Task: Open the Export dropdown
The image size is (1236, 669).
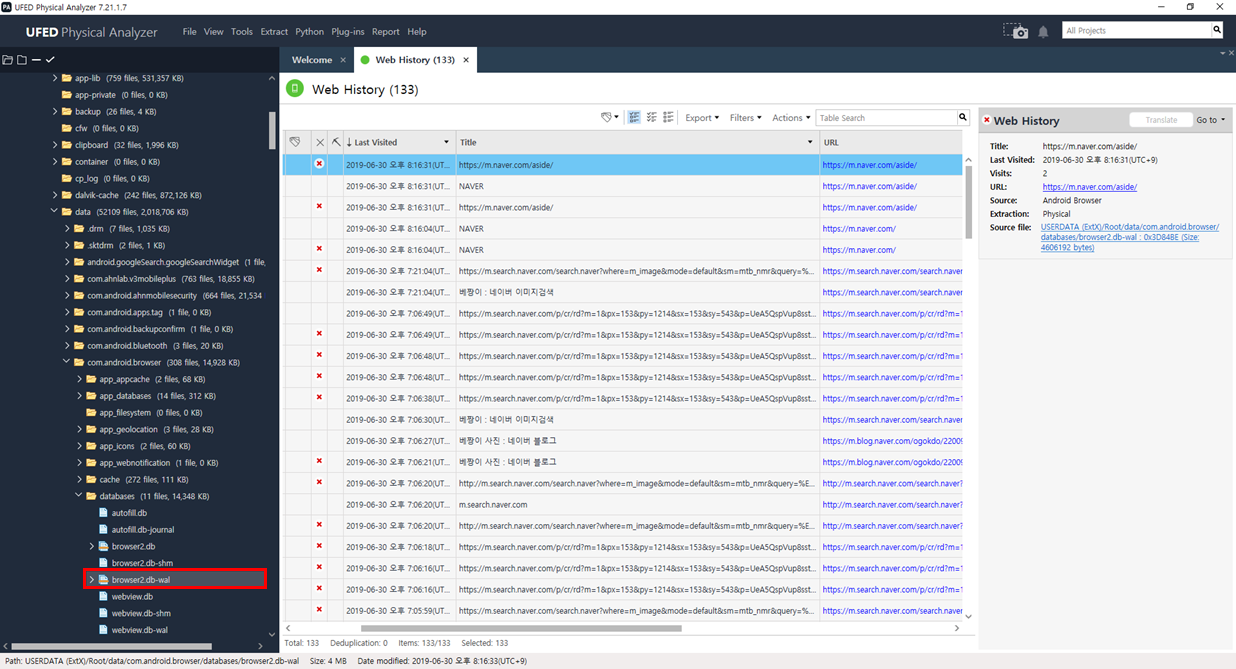Action: [x=702, y=118]
